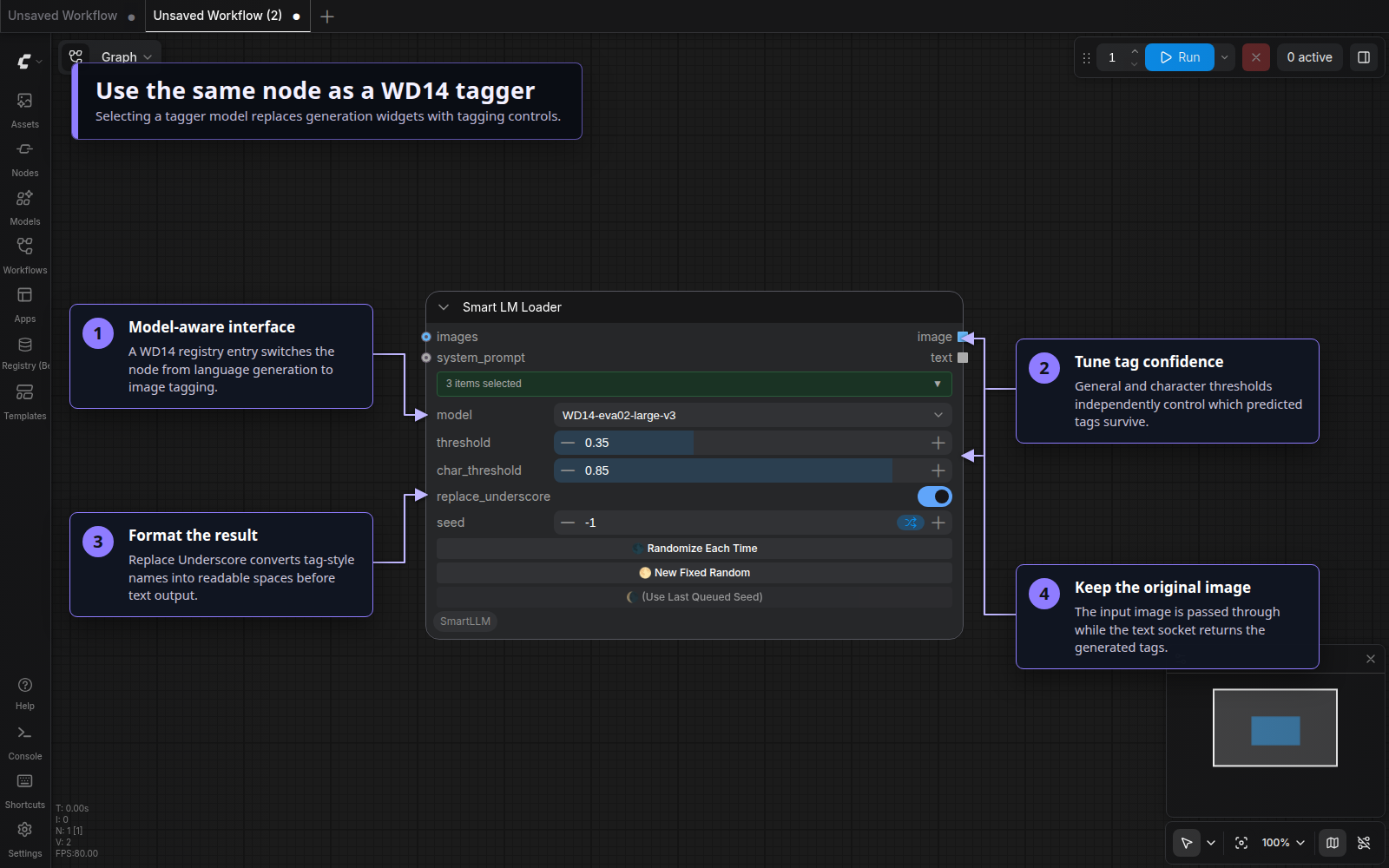The width and height of the screenshot is (1389, 868).
Task: Click the 0 active jobs button
Action: pyautogui.click(x=1309, y=57)
